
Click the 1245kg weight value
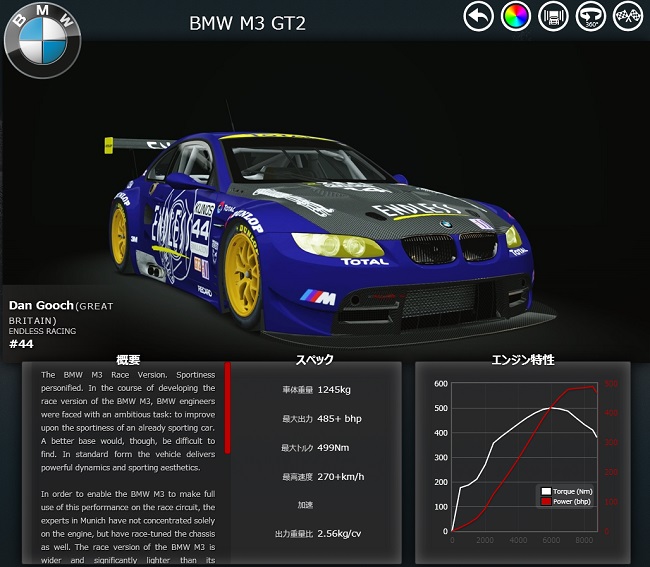[334, 390]
